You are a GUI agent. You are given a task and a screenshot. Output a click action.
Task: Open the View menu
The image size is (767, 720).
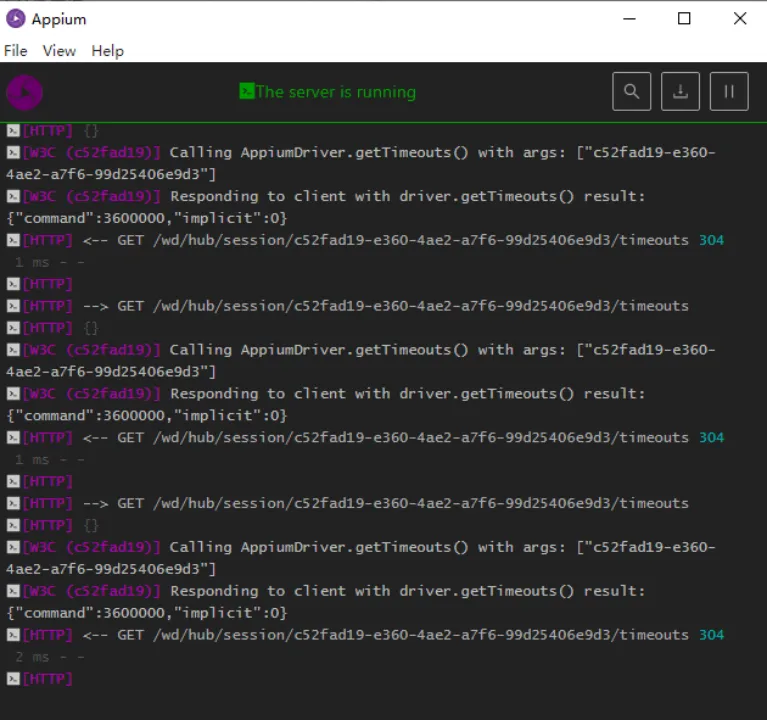click(59, 51)
